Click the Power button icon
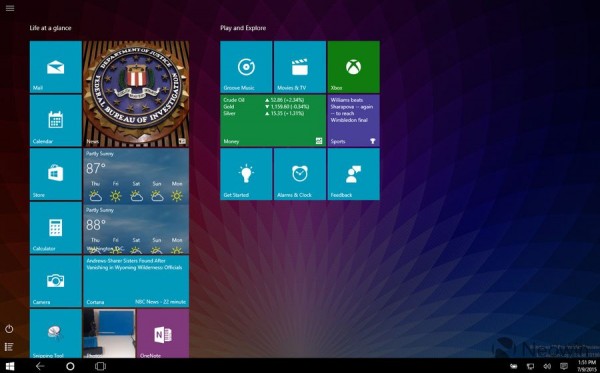600x373 pixels. coord(9,329)
